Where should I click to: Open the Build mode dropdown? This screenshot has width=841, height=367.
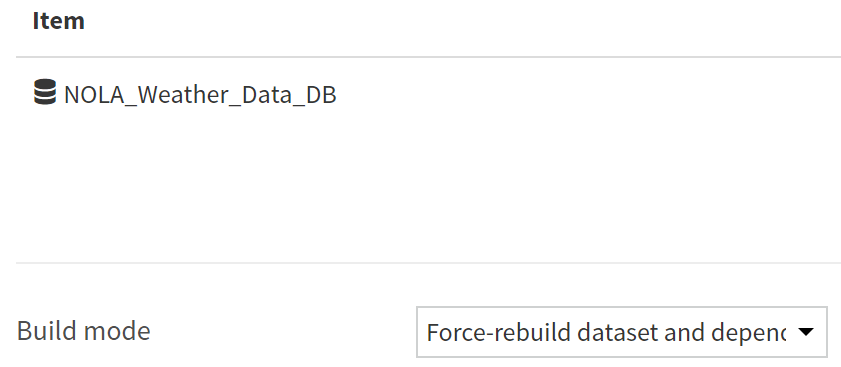coord(622,332)
